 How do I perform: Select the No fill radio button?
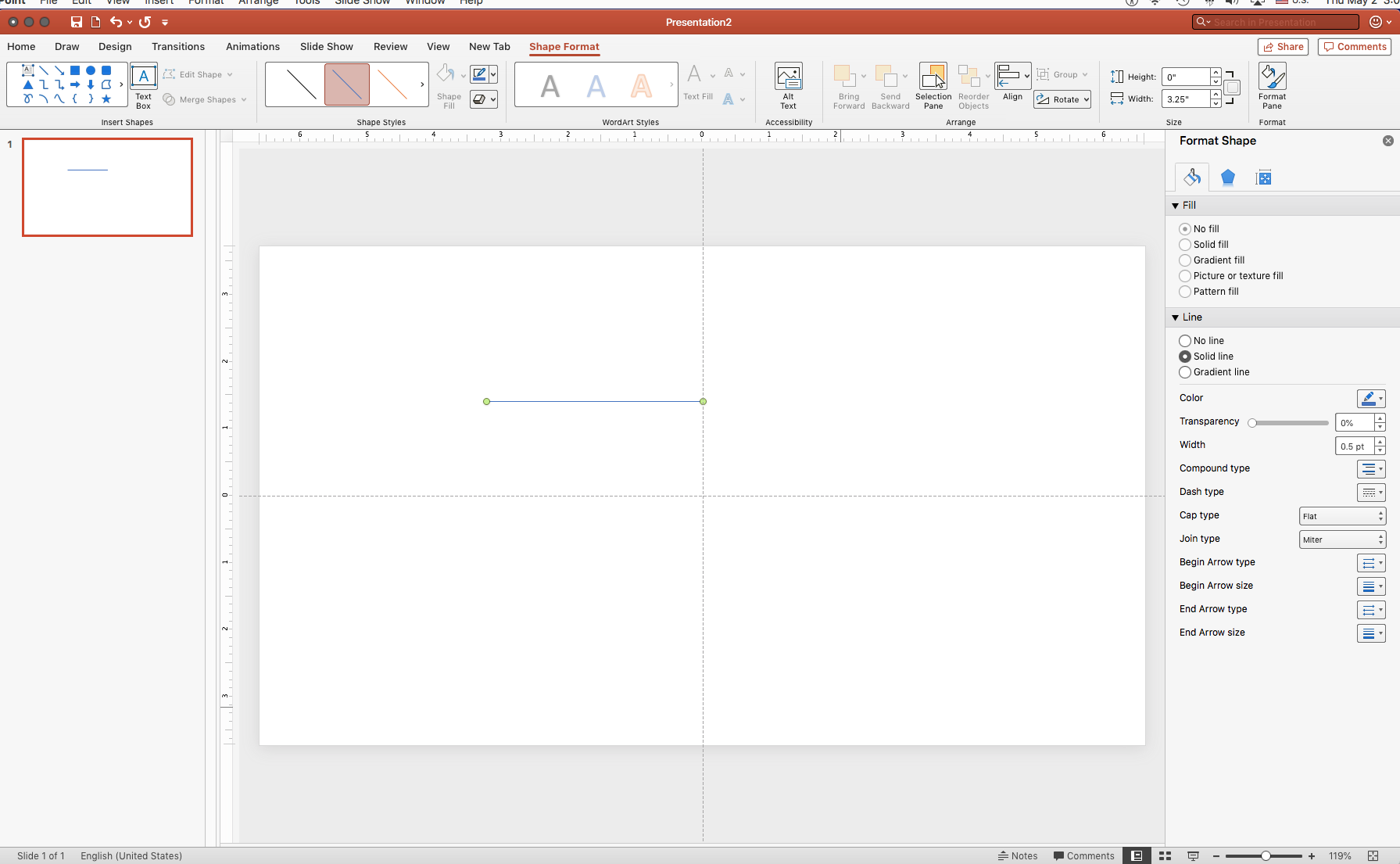click(1185, 229)
